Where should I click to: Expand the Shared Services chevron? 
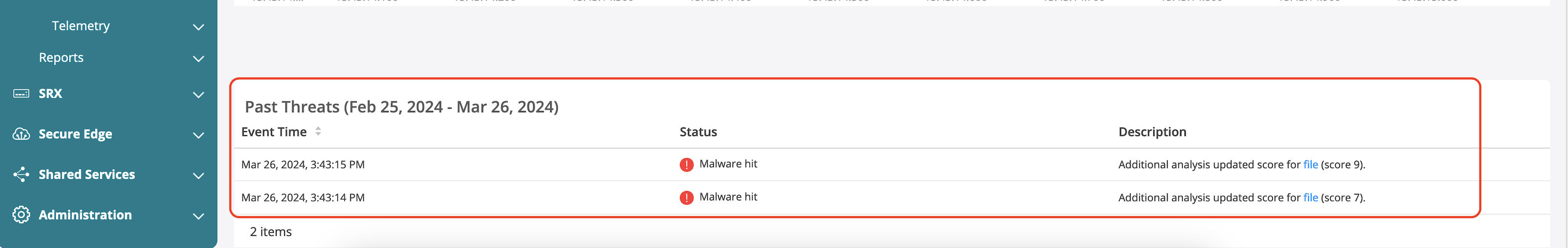[198, 176]
